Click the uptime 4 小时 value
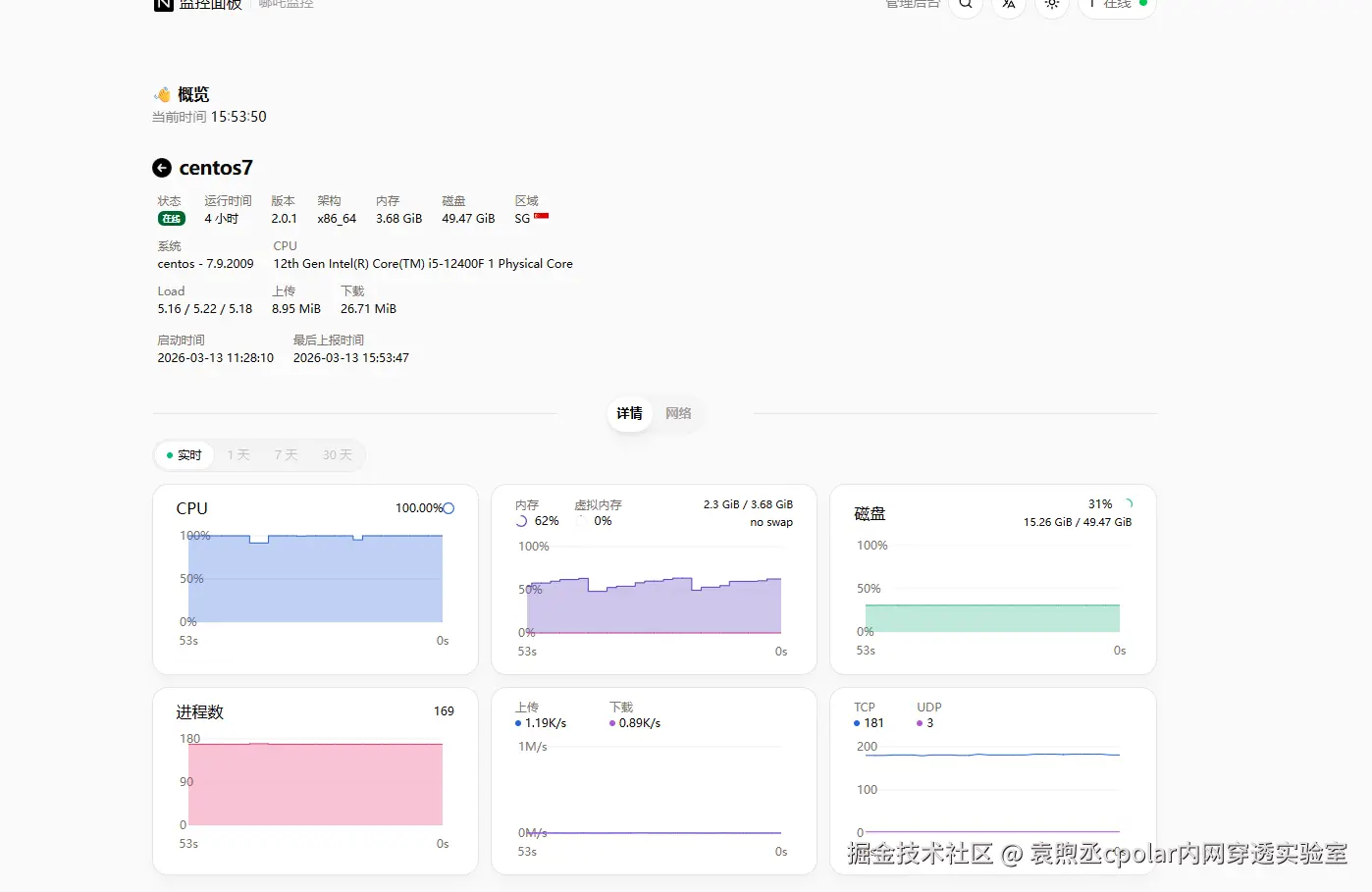Screen dimensions: 1372x892 222,219
